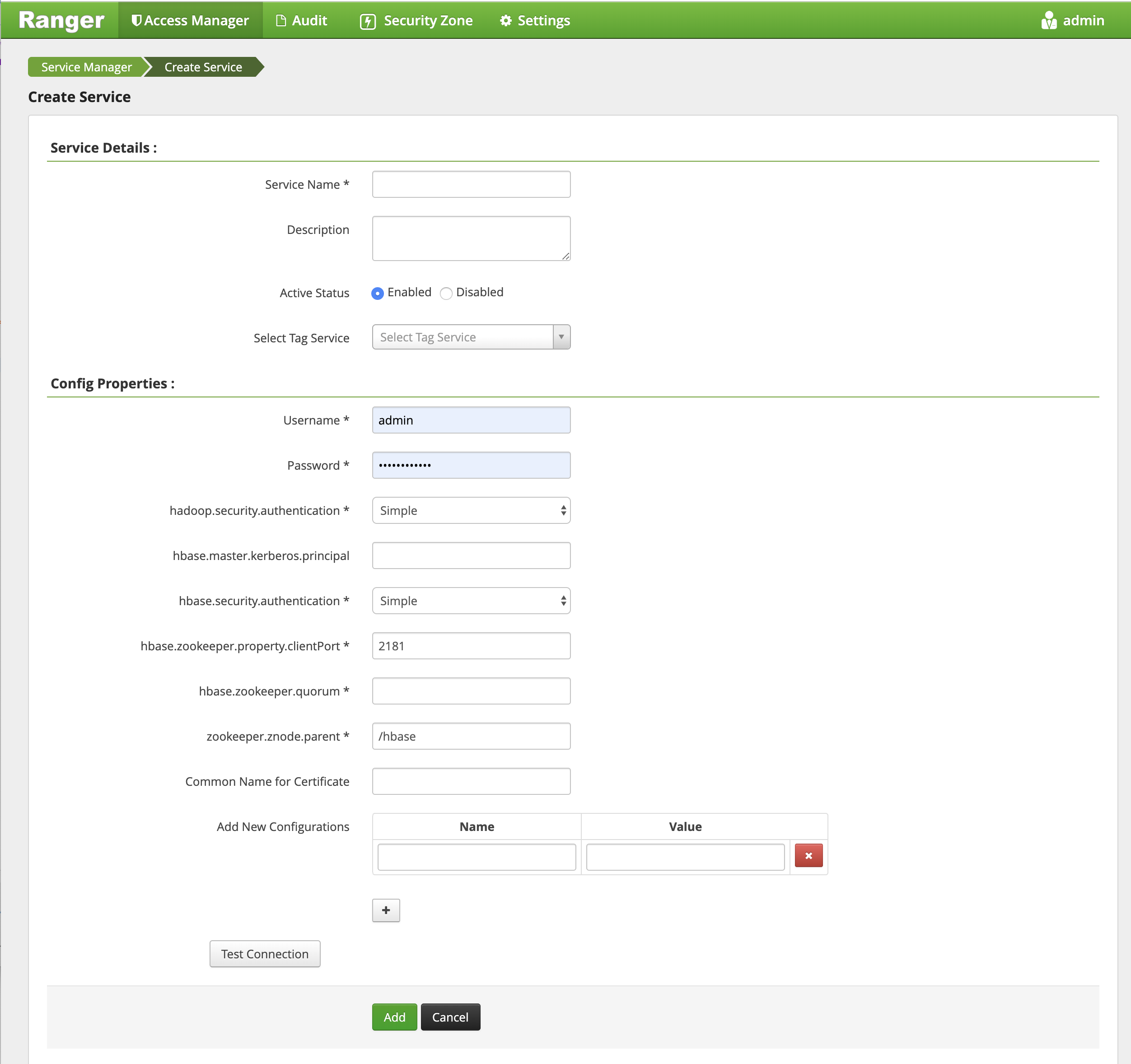Click the Description resize handle
This screenshot has width=1131, height=1064.
tap(565, 256)
